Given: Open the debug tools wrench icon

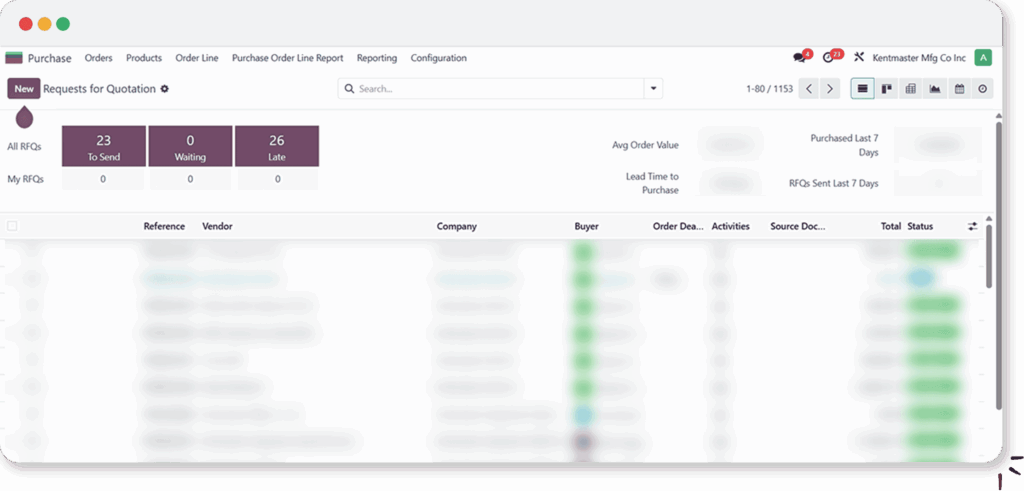Looking at the screenshot, I should click(858, 58).
